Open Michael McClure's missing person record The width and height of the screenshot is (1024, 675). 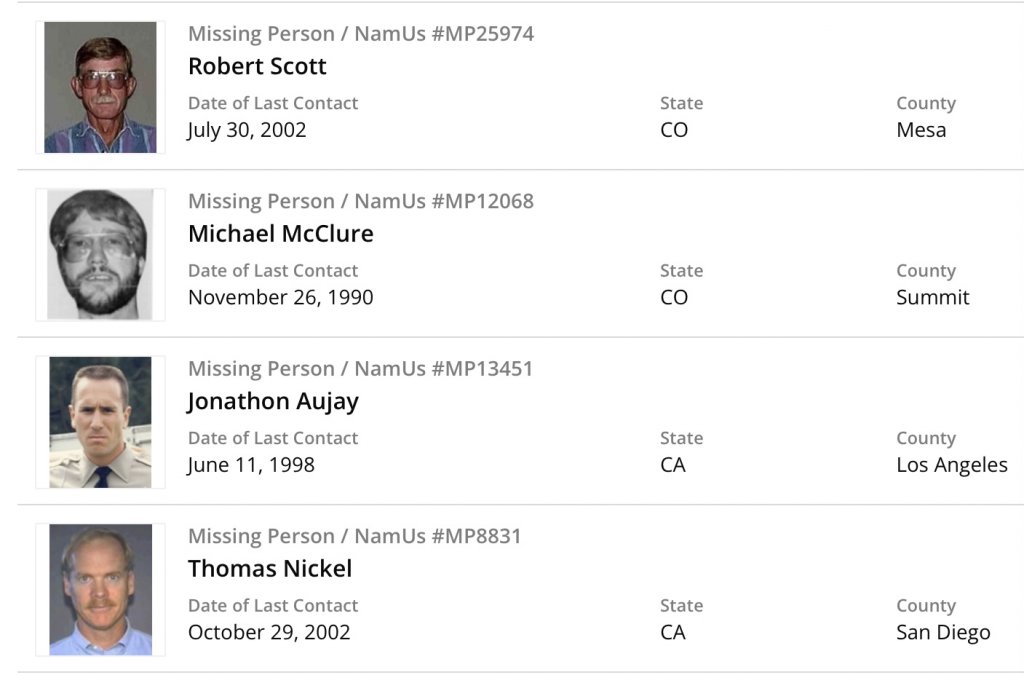tap(280, 234)
